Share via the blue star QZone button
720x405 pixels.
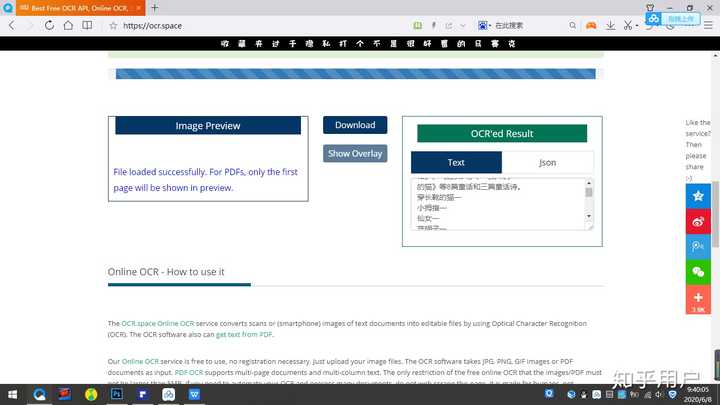click(698, 196)
